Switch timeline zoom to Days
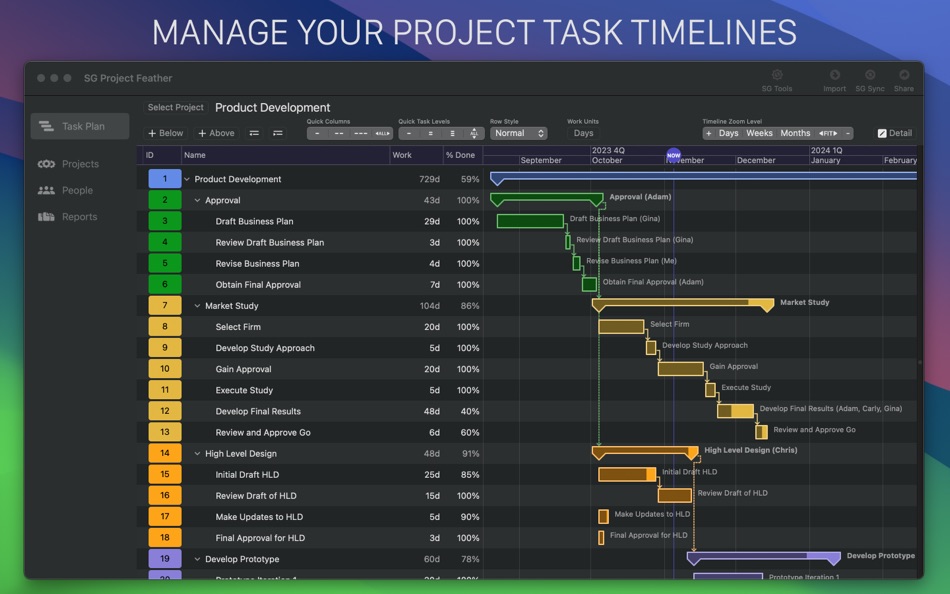The width and height of the screenshot is (950, 594). (x=728, y=133)
